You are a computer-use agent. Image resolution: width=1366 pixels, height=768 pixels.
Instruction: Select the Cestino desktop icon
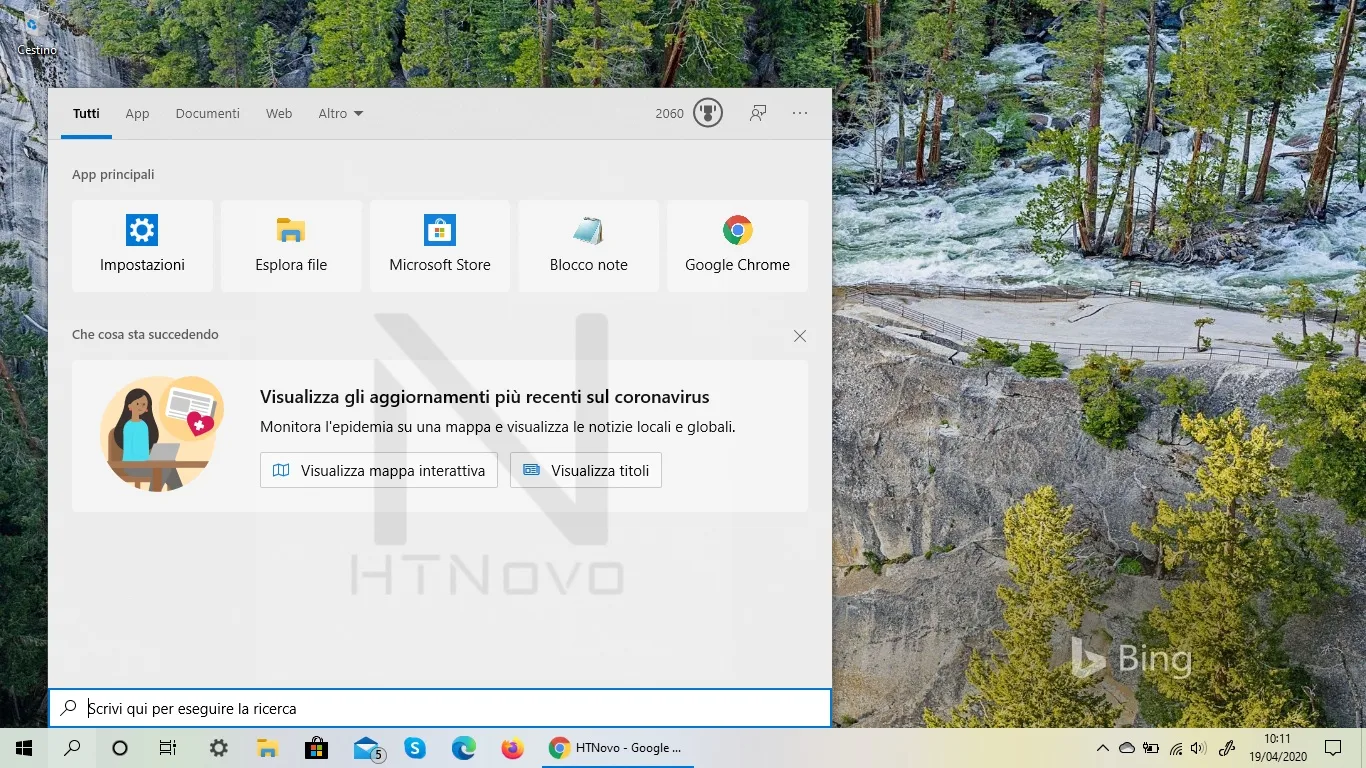point(35,33)
